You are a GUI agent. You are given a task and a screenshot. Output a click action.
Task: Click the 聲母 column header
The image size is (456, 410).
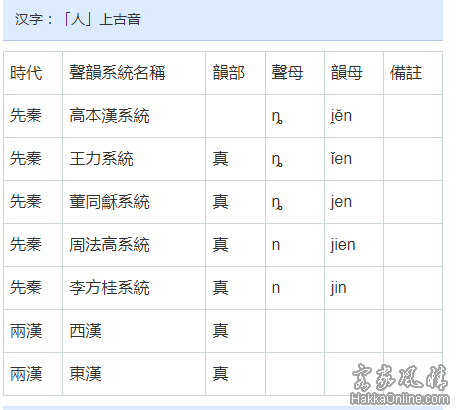287,73
